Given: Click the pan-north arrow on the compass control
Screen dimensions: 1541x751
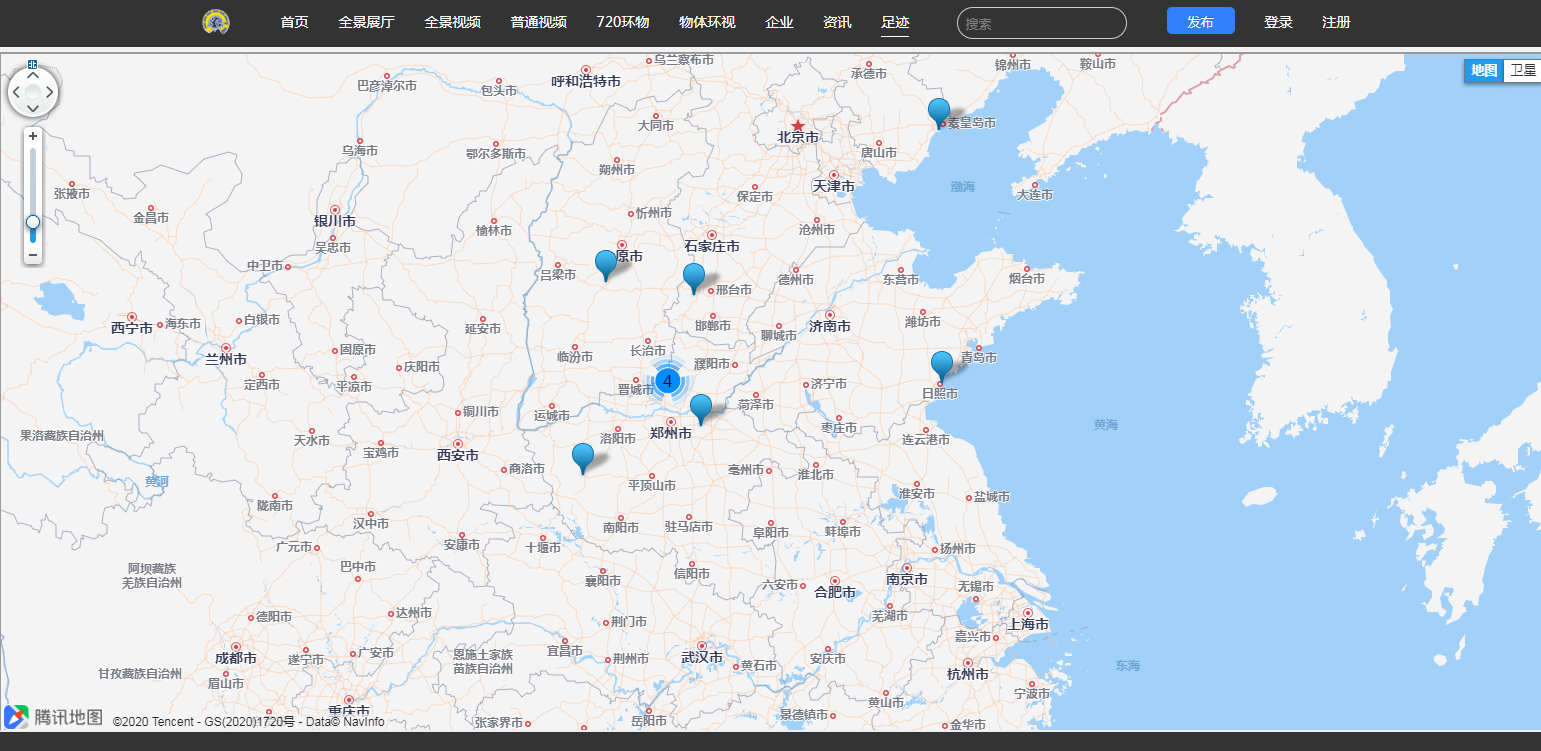Looking at the screenshot, I should click(x=32, y=74).
